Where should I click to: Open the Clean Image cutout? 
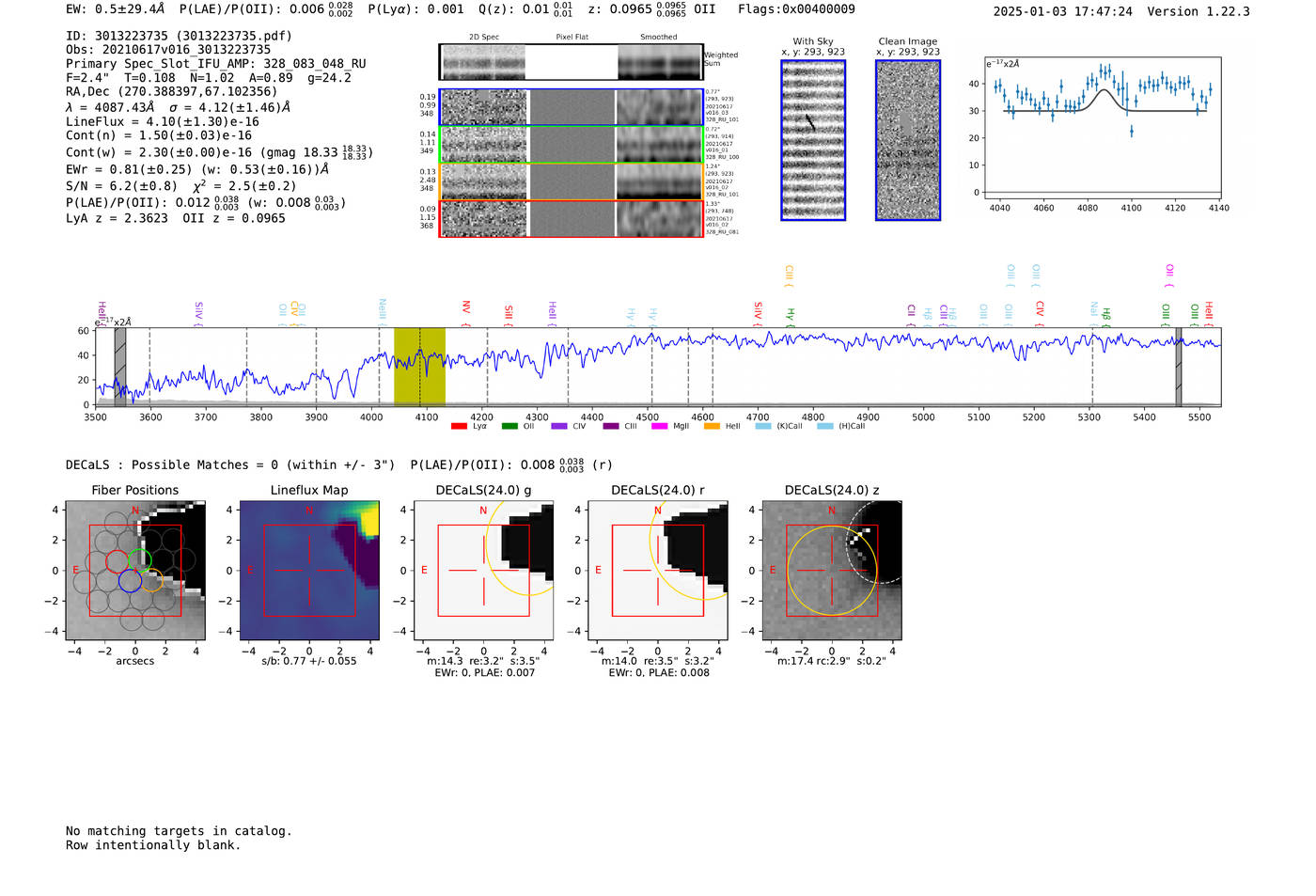[908, 140]
